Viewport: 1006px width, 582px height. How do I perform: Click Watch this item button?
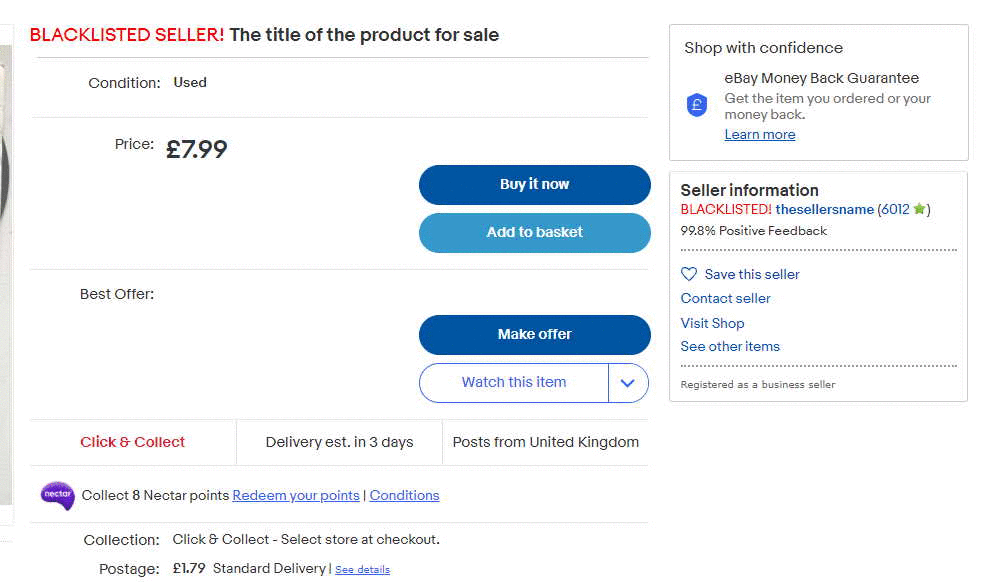tap(513, 383)
